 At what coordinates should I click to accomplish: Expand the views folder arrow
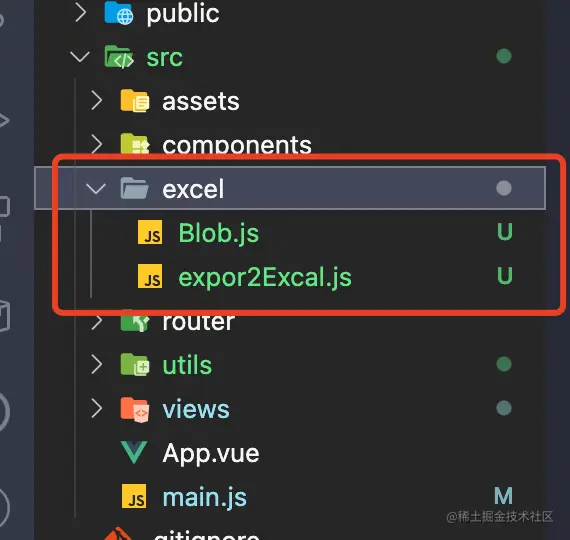click(97, 408)
